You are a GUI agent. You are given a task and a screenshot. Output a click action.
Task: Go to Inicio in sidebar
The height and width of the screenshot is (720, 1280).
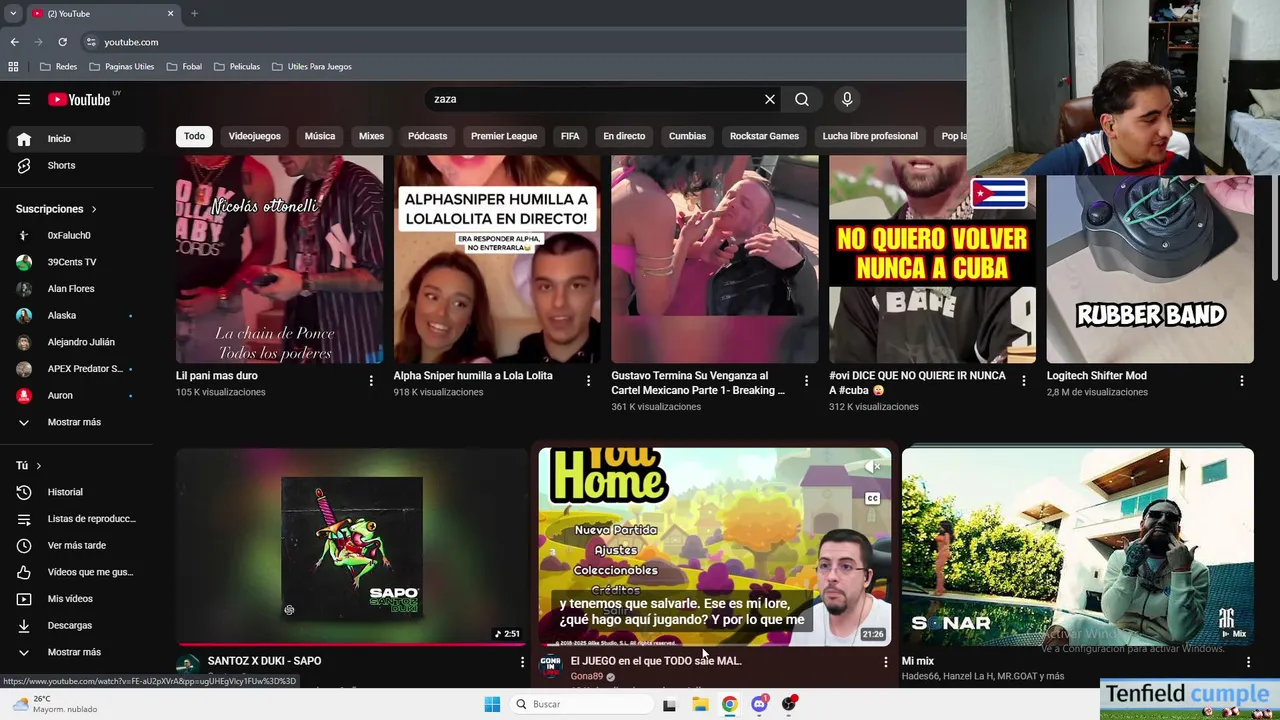(75, 139)
